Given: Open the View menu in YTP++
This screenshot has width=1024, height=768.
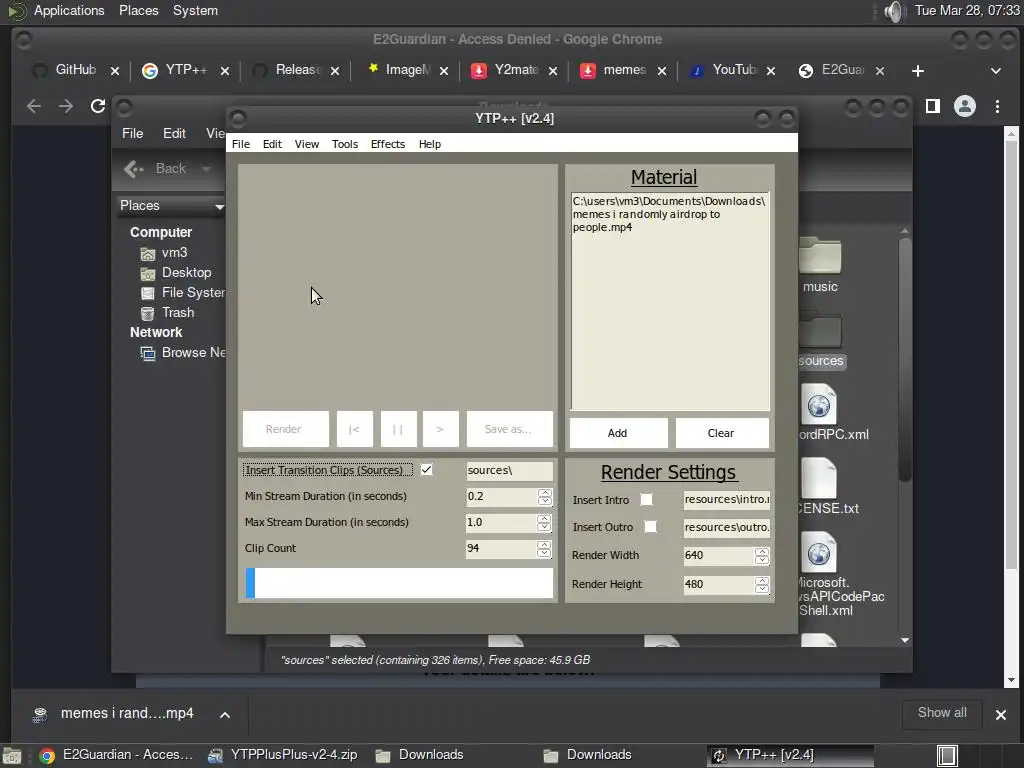Looking at the screenshot, I should pyautogui.click(x=306, y=144).
